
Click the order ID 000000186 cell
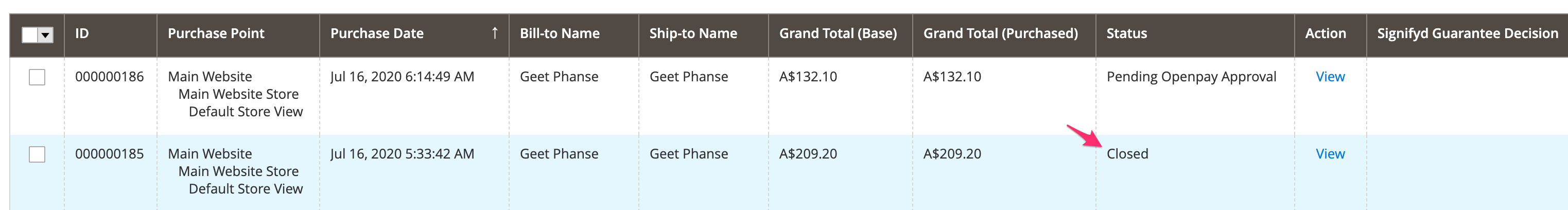click(x=110, y=77)
